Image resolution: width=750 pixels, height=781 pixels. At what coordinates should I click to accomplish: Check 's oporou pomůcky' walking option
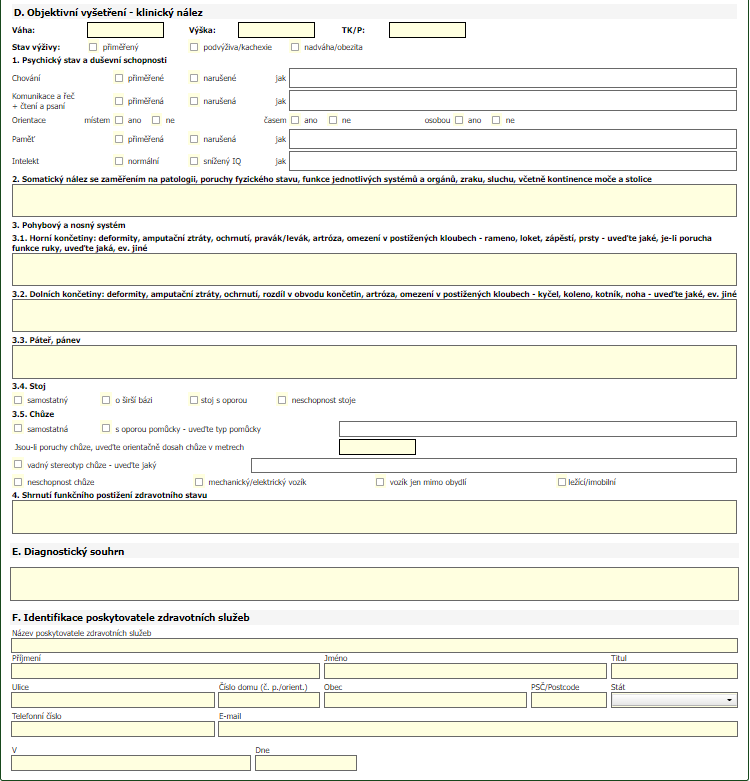pyautogui.click(x=106, y=428)
